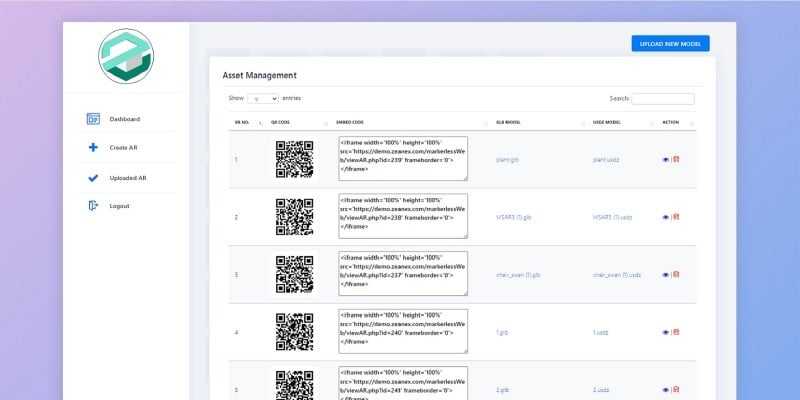View the plant.glb asset with eye icon

point(666,159)
